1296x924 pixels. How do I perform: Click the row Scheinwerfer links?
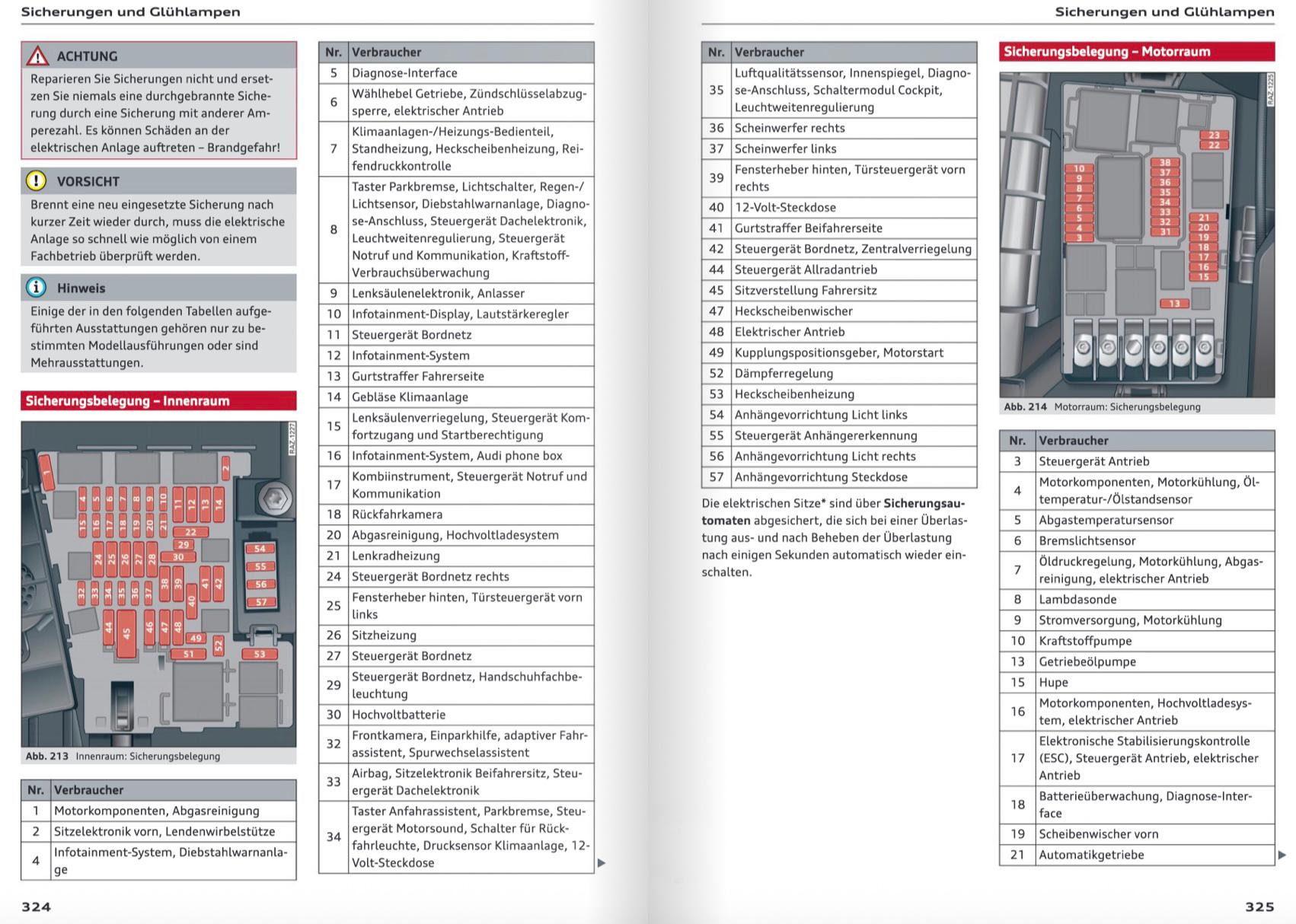coord(839,148)
